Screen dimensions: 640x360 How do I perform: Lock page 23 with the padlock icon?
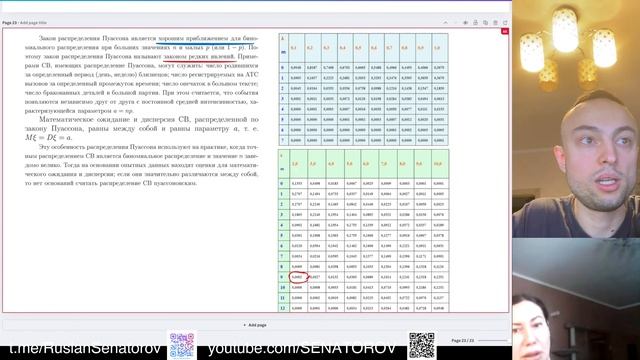(475, 23)
